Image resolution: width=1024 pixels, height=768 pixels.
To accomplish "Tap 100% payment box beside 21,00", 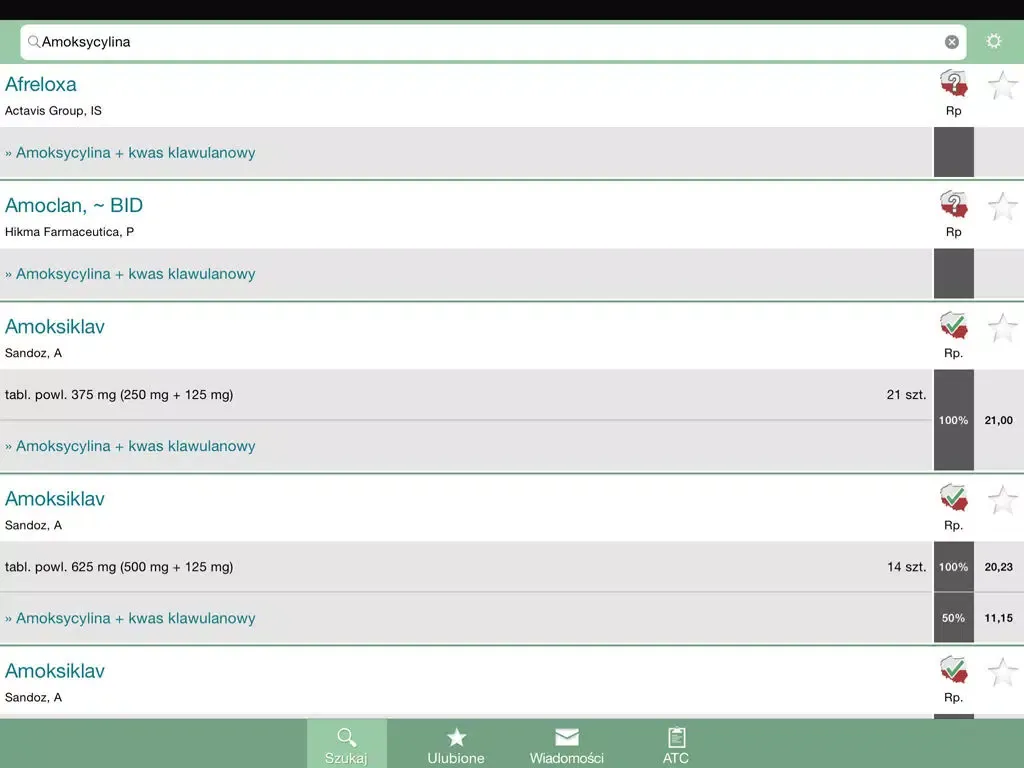I will point(953,420).
